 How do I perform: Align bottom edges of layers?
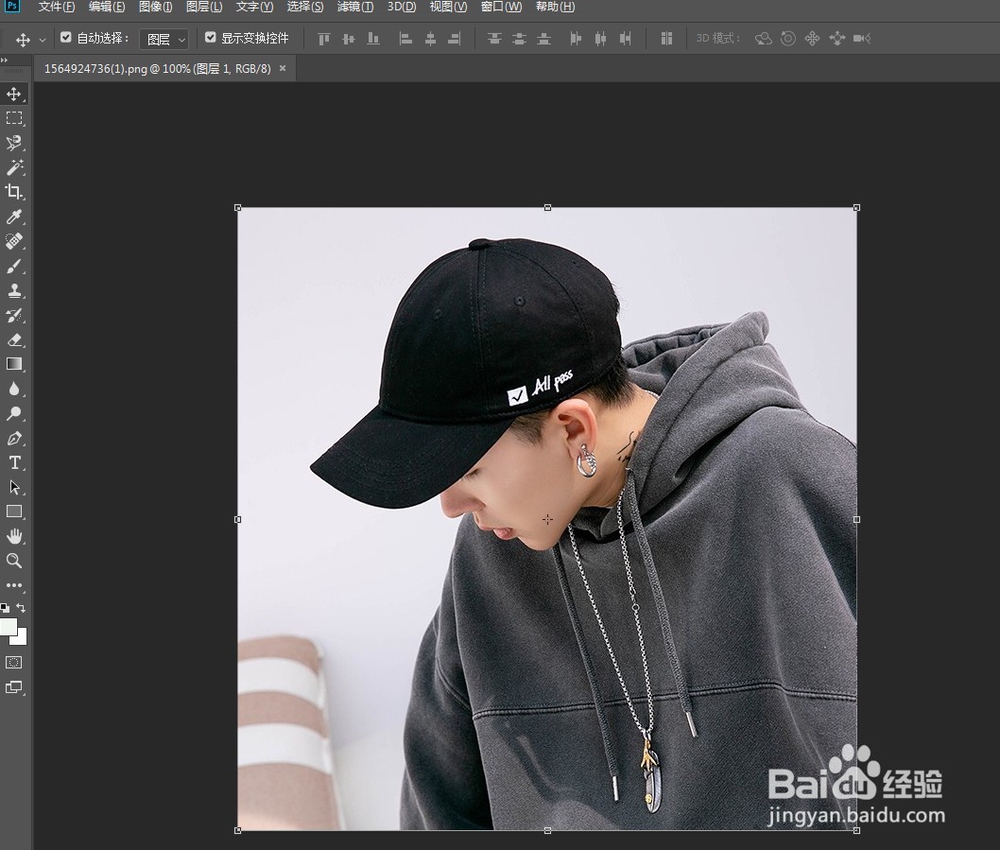373,39
